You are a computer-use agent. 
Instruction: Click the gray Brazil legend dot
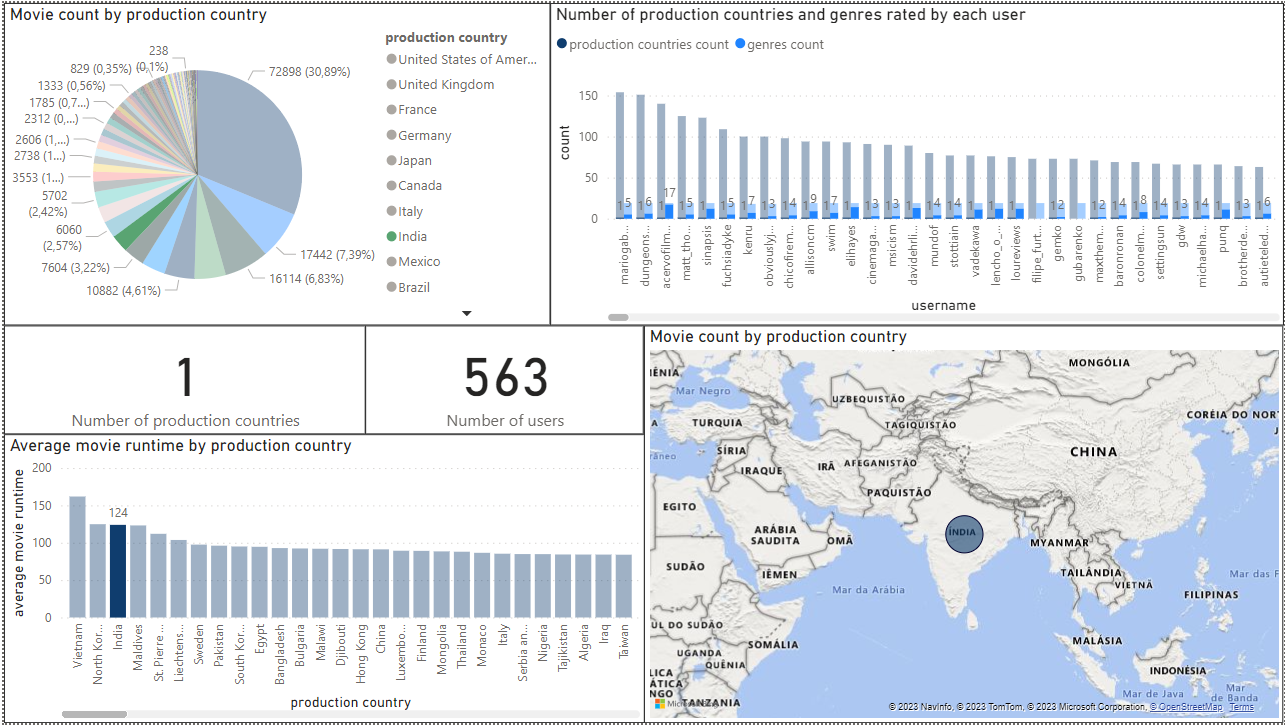click(x=389, y=287)
